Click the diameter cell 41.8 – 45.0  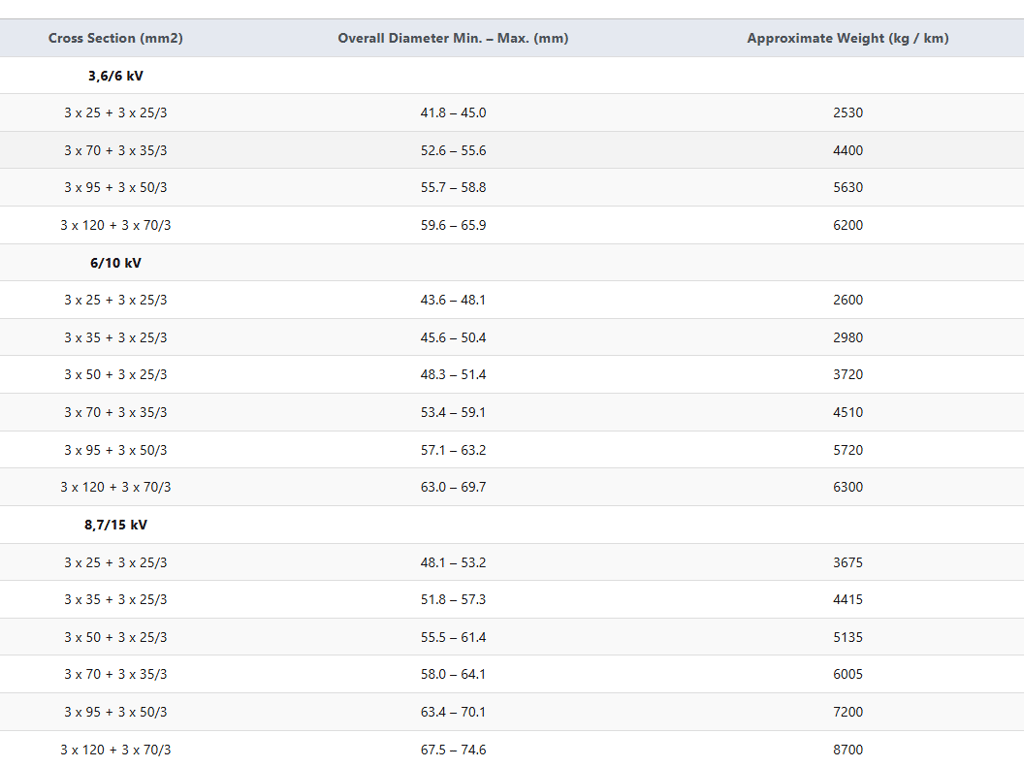453,113
